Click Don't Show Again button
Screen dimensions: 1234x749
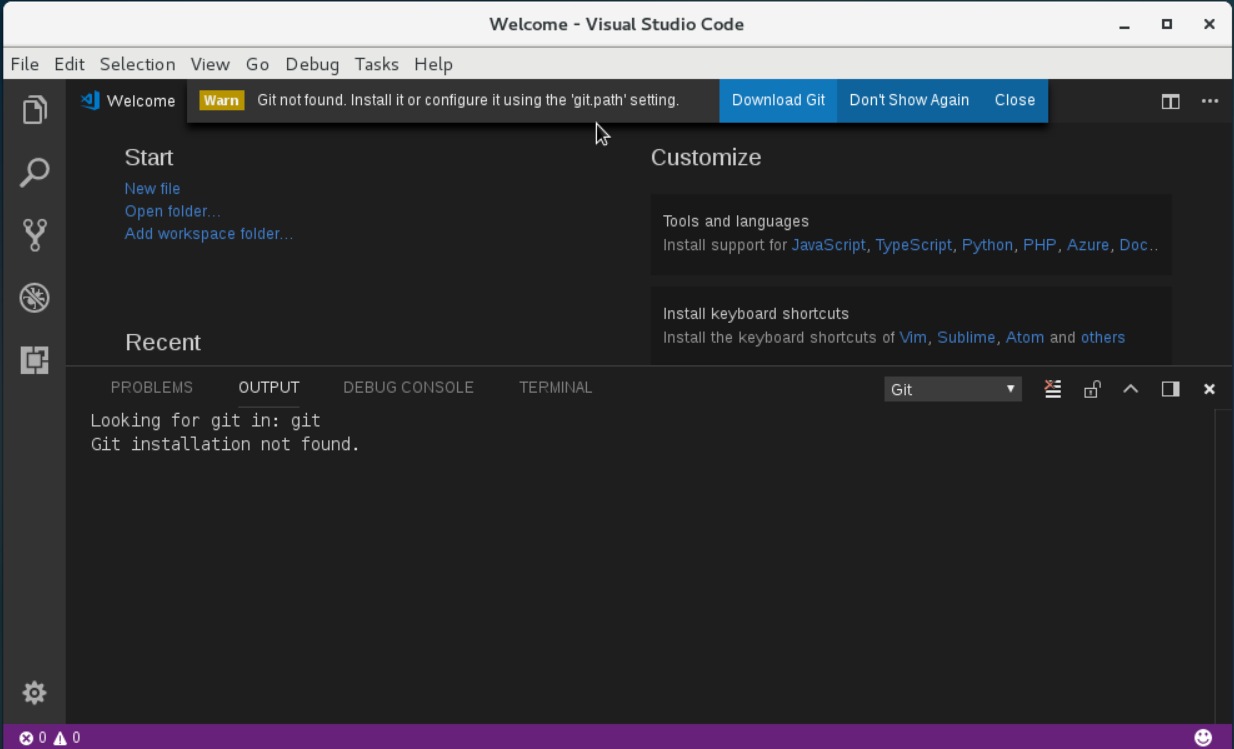click(x=909, y=100)
